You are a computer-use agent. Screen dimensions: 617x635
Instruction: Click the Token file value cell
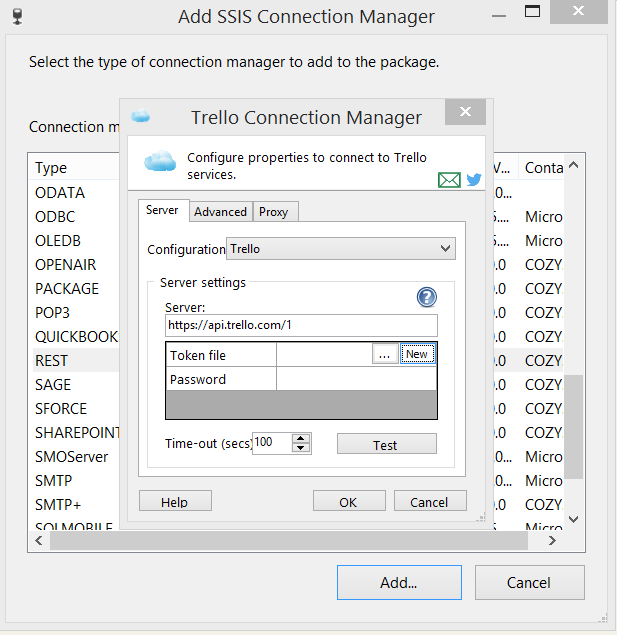coord(324,355)
